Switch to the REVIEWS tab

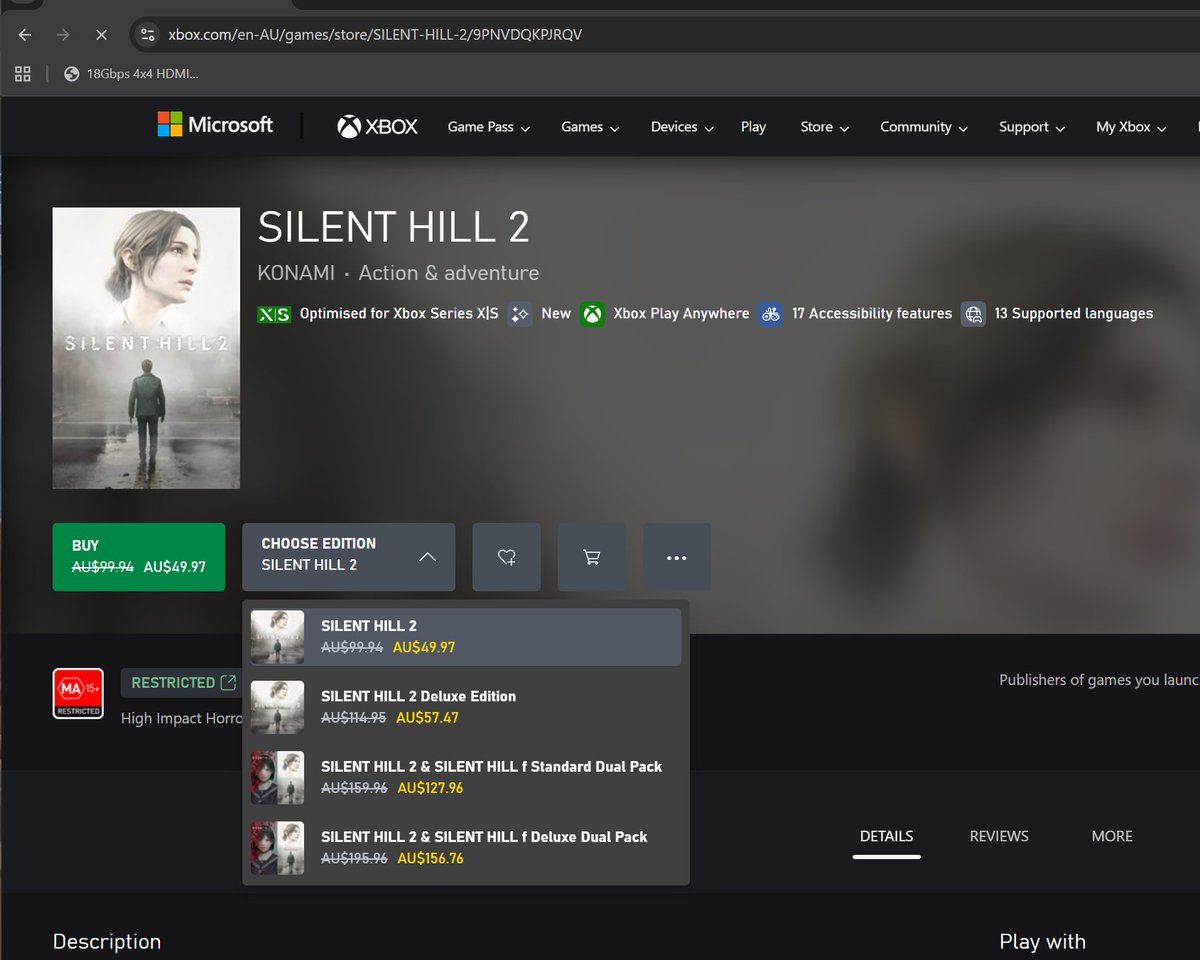coord(999,836)
